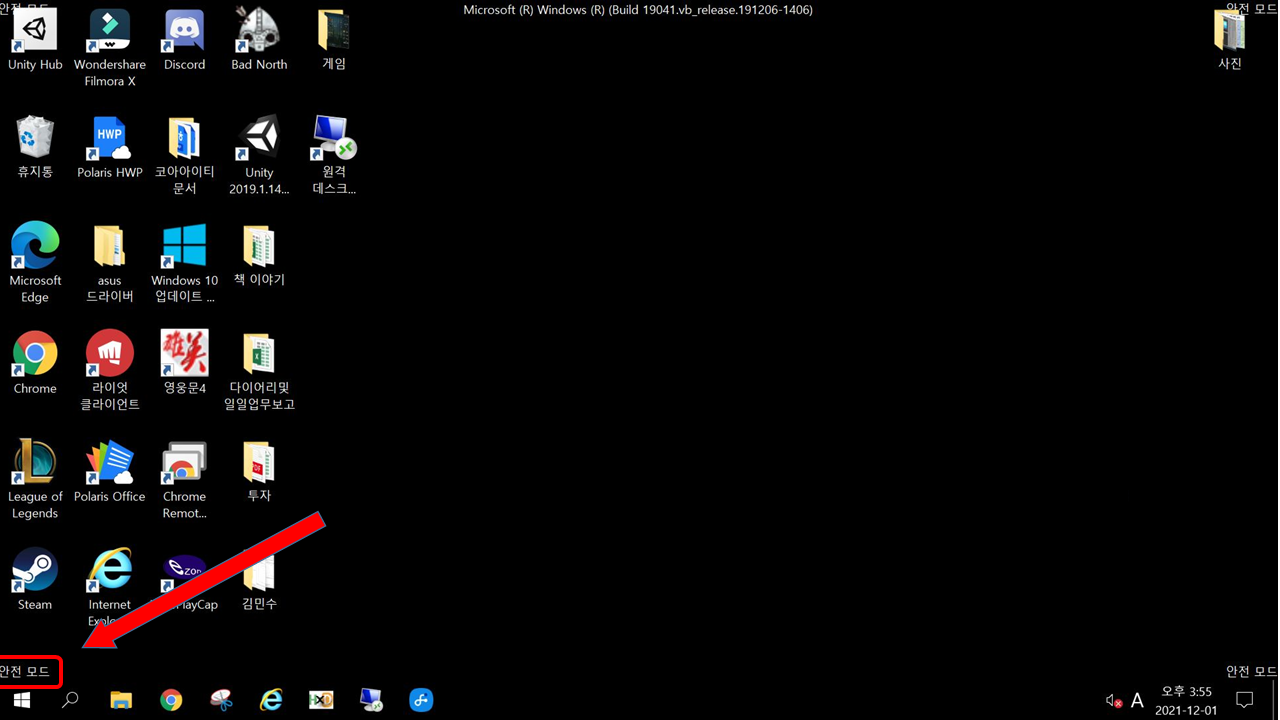Launch Internet Explorer from the taskbar
Screen dimensions: 1280x720
pyautogui.click(x=271, y=700)
